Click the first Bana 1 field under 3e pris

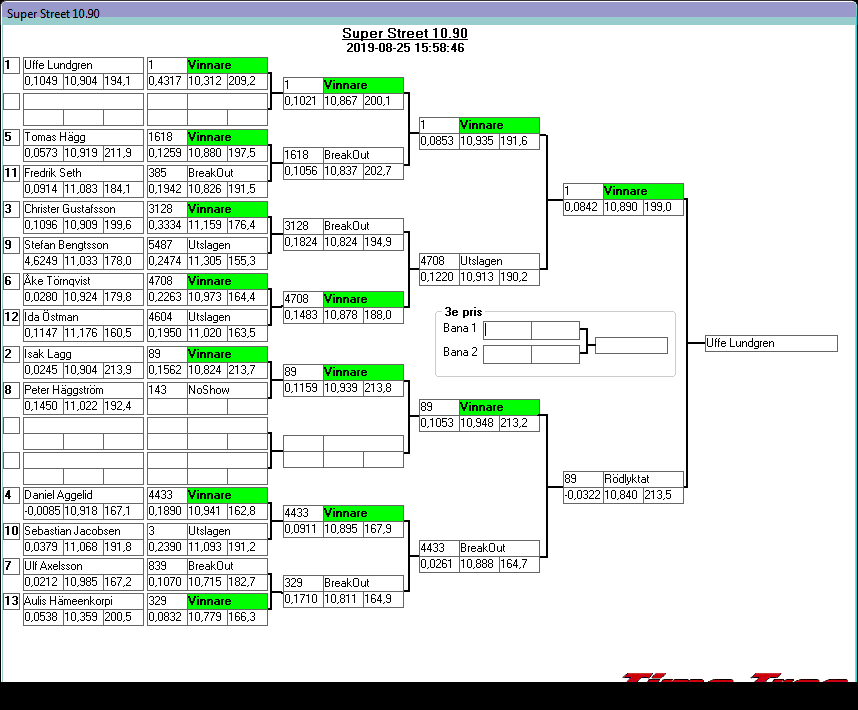point(507,330)
